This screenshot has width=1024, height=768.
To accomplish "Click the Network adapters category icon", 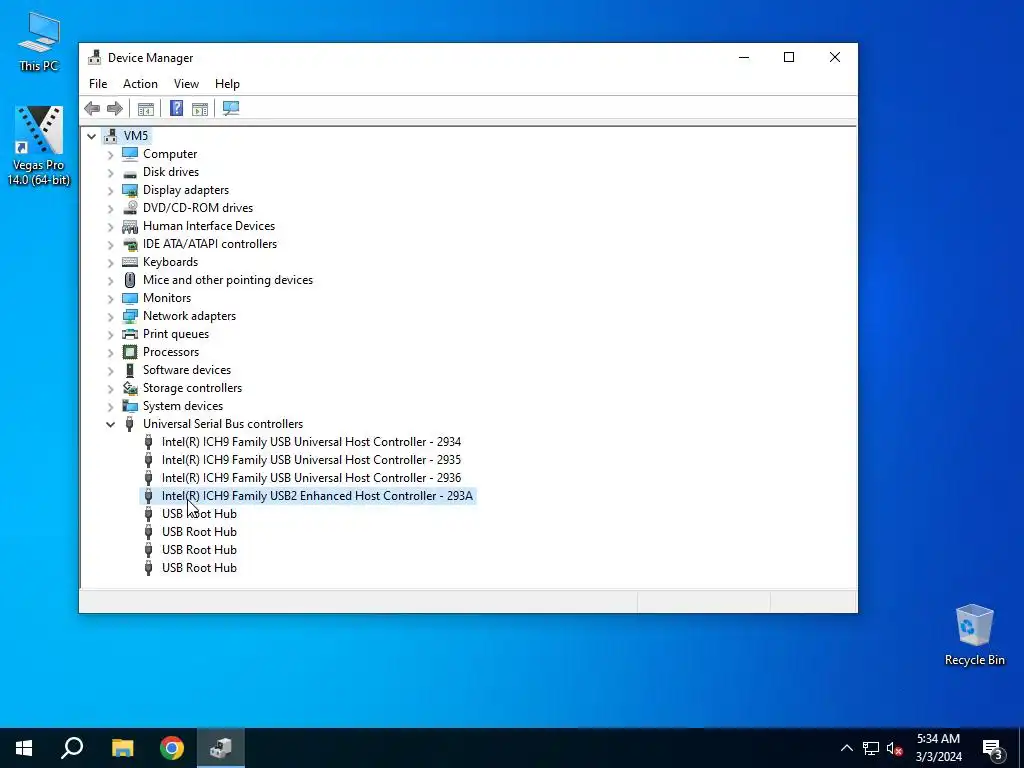I will [x=130, y=316].
